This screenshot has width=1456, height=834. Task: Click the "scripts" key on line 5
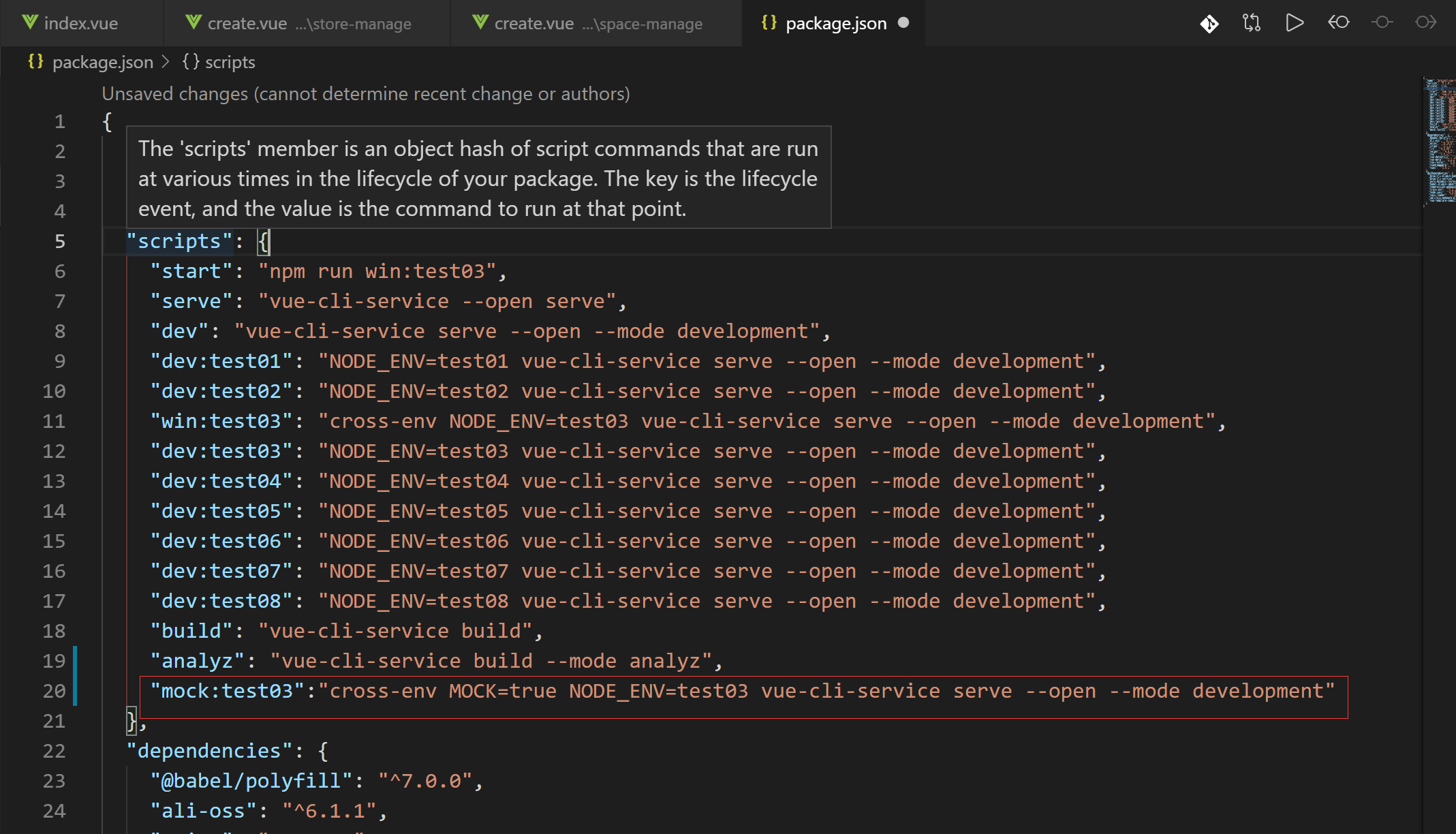pyautogui.click(x=180, y=241)
